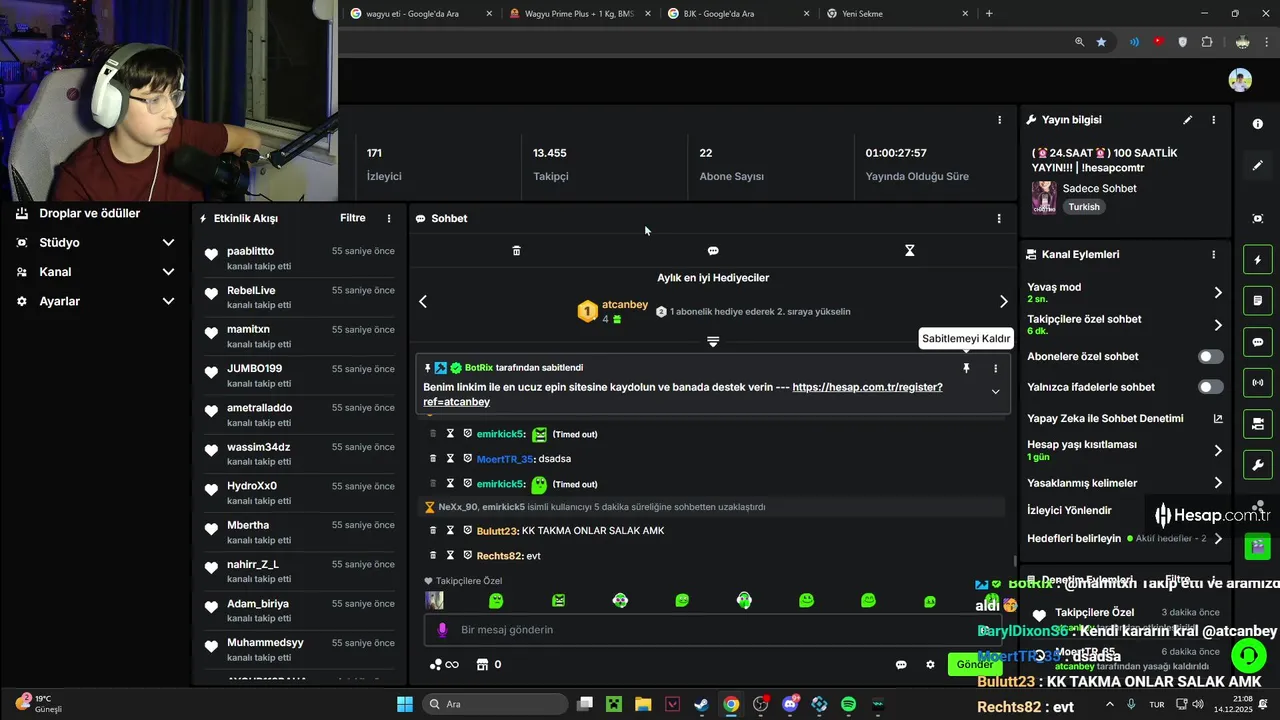Click RebelLive follow event
Viewport: 1280px width, 720px height.
[x=298, y=297]
